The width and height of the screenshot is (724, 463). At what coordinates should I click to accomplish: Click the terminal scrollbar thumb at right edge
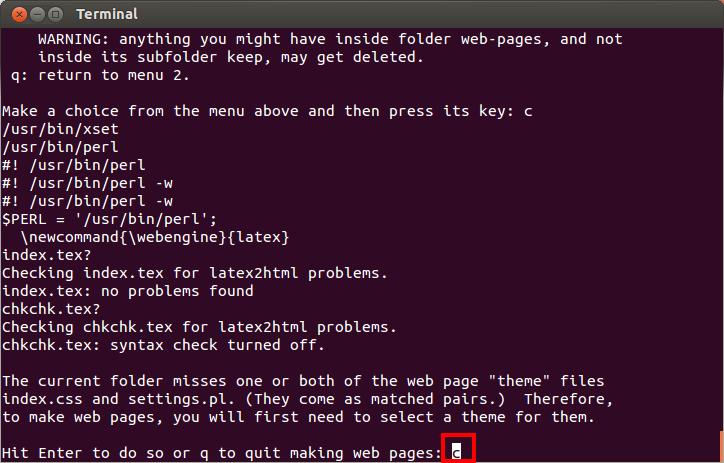tap(720, 445)
